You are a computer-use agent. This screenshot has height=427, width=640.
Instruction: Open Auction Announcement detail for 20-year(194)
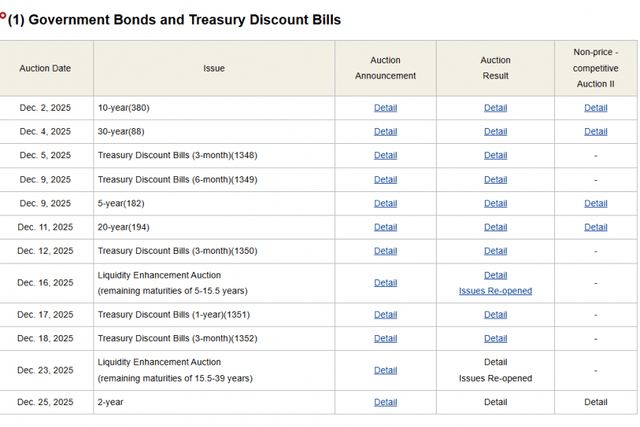point(385,228)
